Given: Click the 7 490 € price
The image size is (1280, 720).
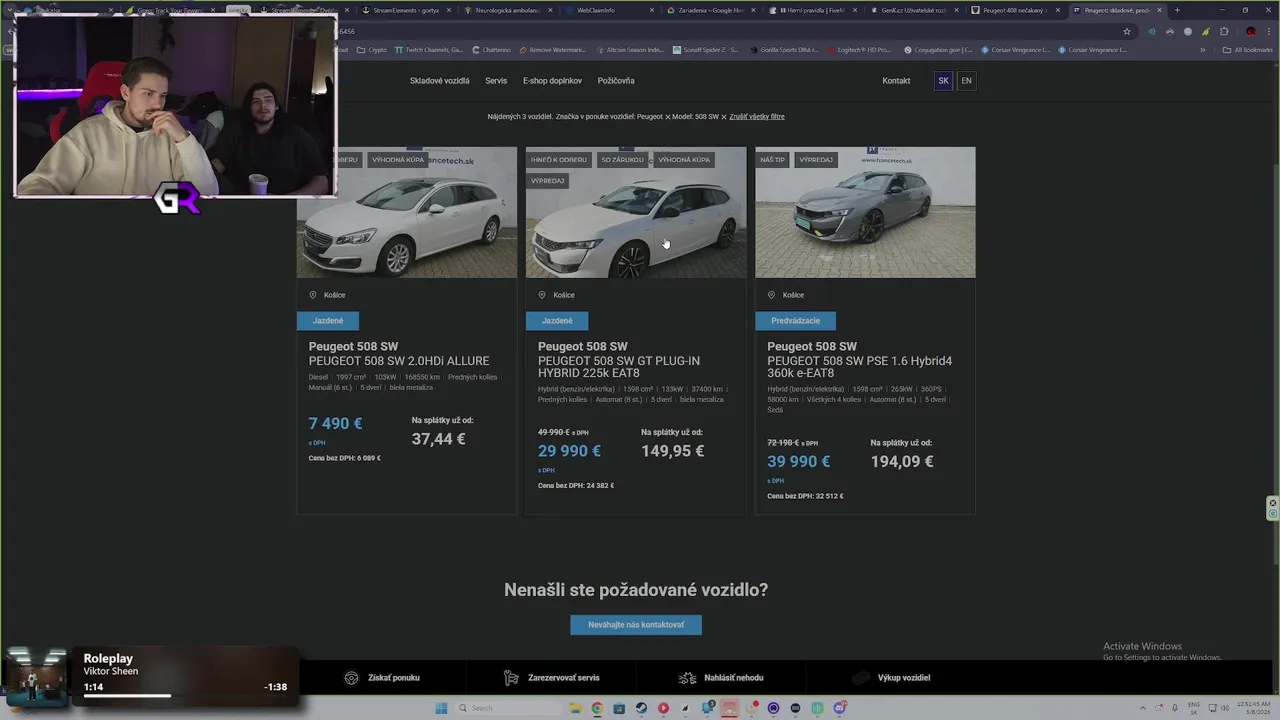Looking at the screenshot, I should tap(335, 424).
